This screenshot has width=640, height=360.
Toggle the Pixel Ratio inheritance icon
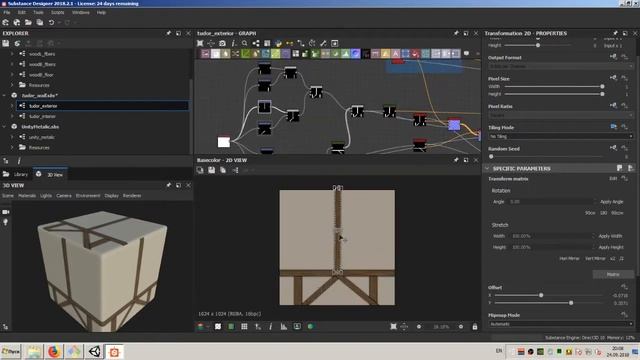[613, 106]
